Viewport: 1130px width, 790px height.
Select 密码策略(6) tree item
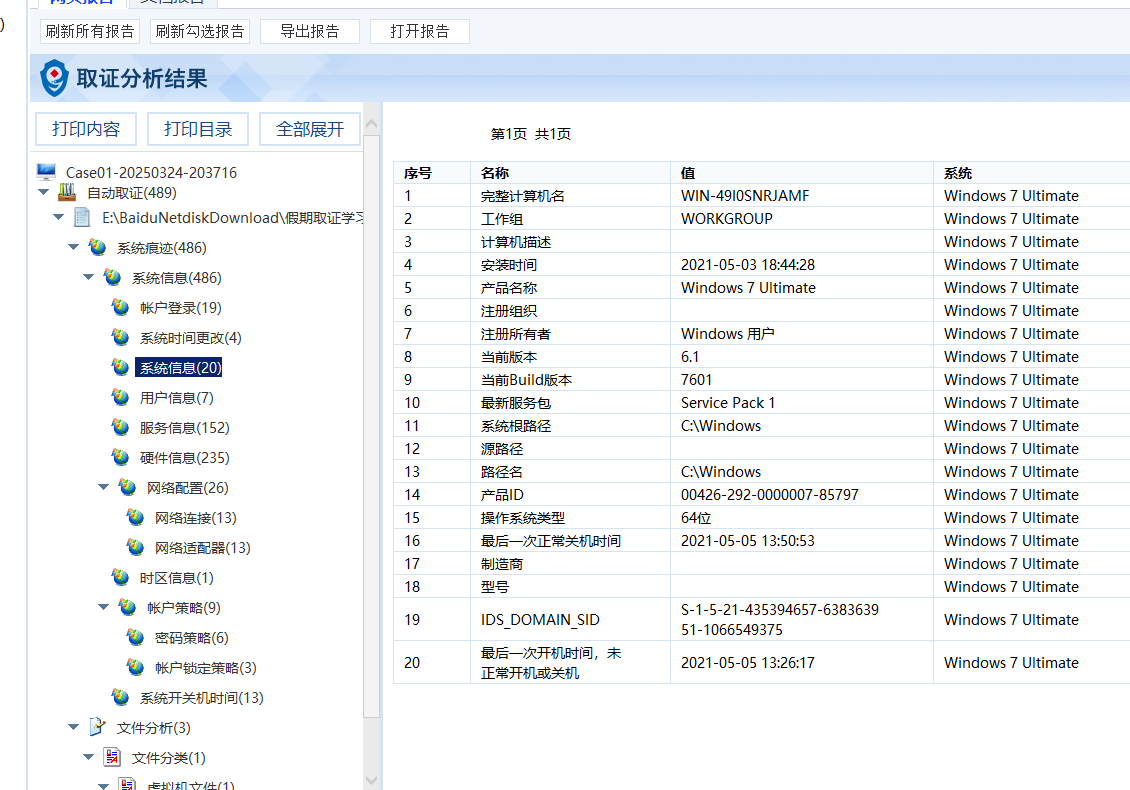coord(192,638)
